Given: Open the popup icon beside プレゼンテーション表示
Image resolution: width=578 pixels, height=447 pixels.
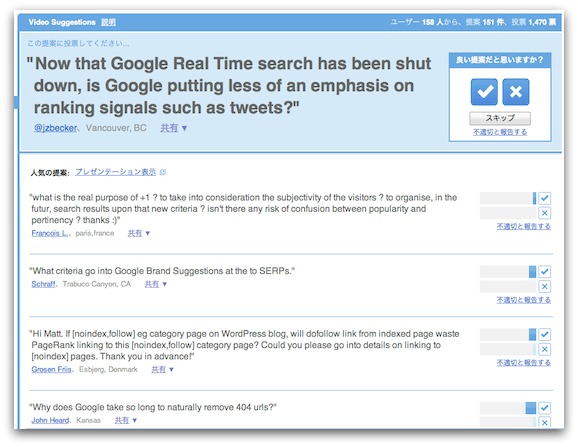Looking at the screenshot, I should (163, 172).
